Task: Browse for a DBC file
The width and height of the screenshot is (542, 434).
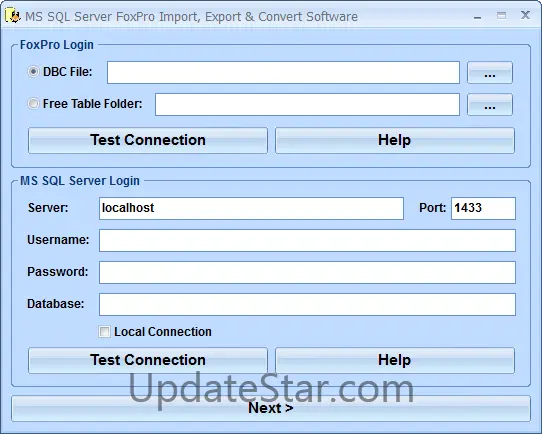Action: point(490,73)
